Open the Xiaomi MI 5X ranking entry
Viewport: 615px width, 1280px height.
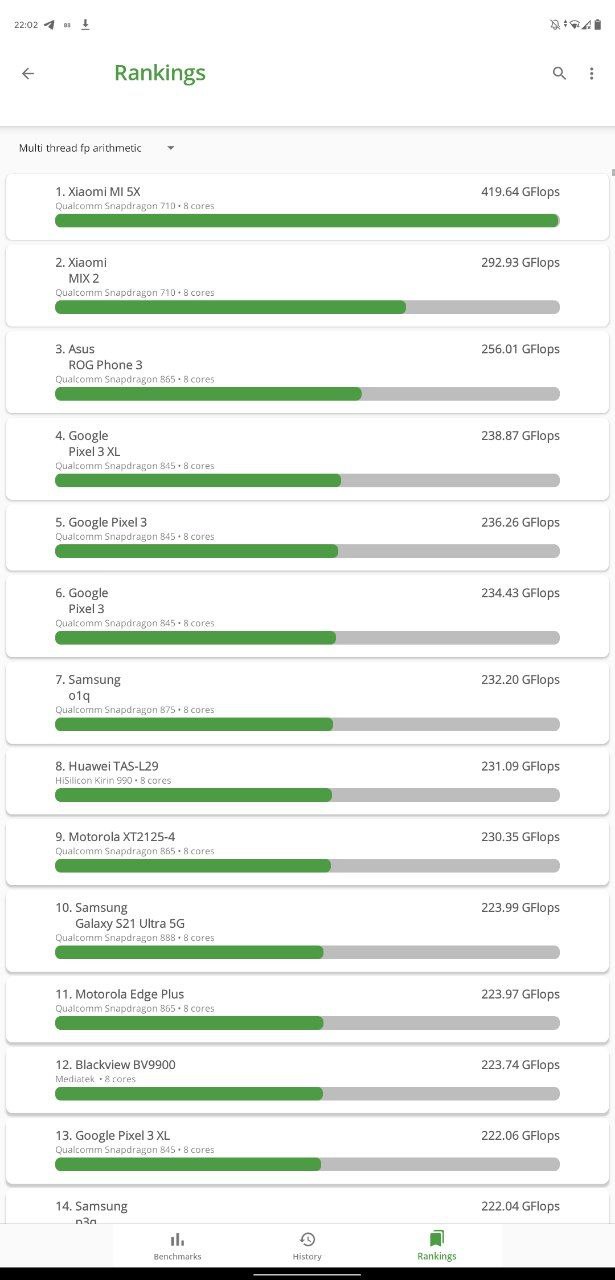pyautogui.click(x=307, y=207)
